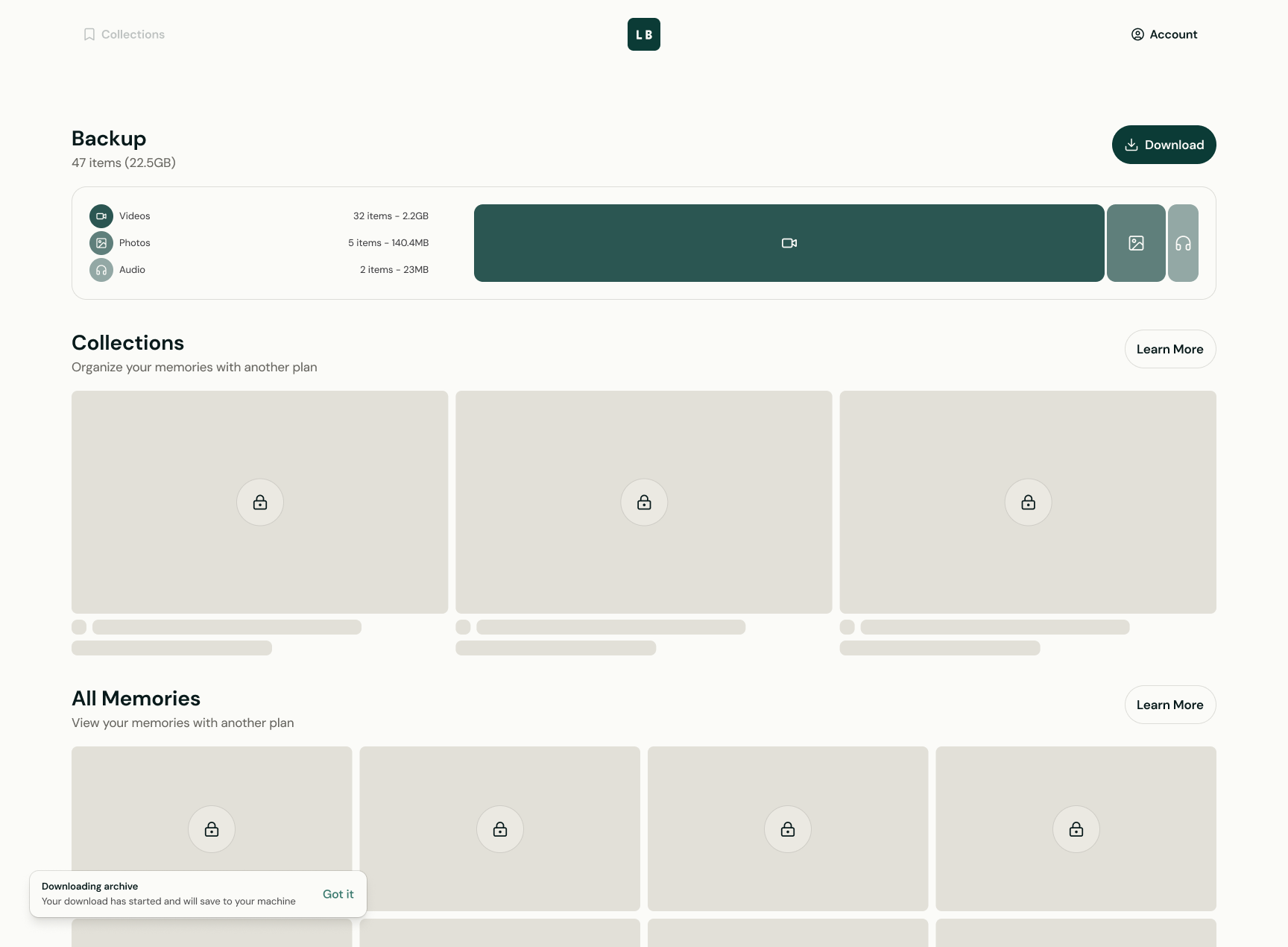Click the lock icon on third collection card

[1029, 503]
